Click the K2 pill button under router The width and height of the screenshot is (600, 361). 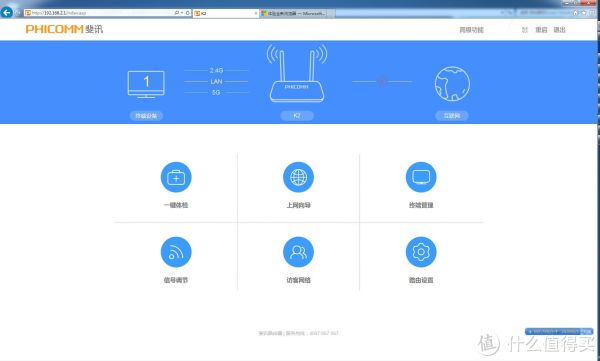tap(297, 116)
